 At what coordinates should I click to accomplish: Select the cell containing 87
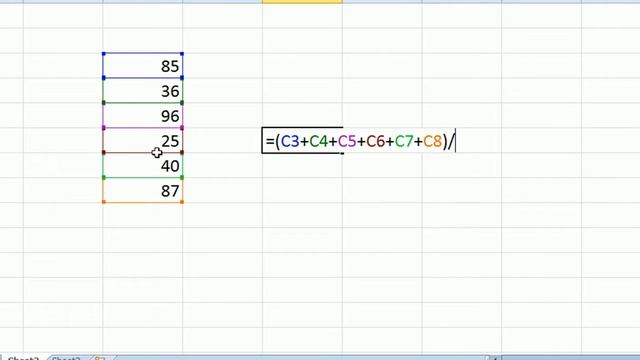tap(142, 190)
